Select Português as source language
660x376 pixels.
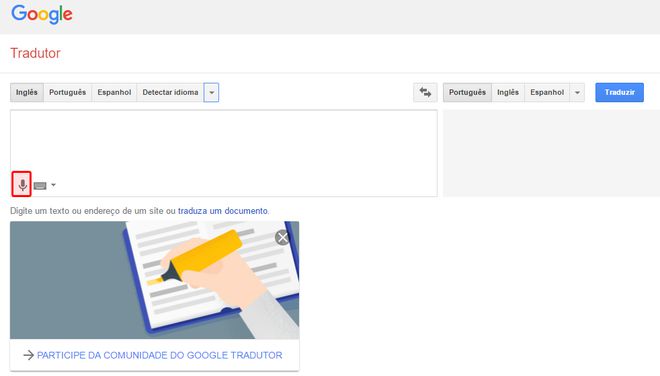coord(68,92)
